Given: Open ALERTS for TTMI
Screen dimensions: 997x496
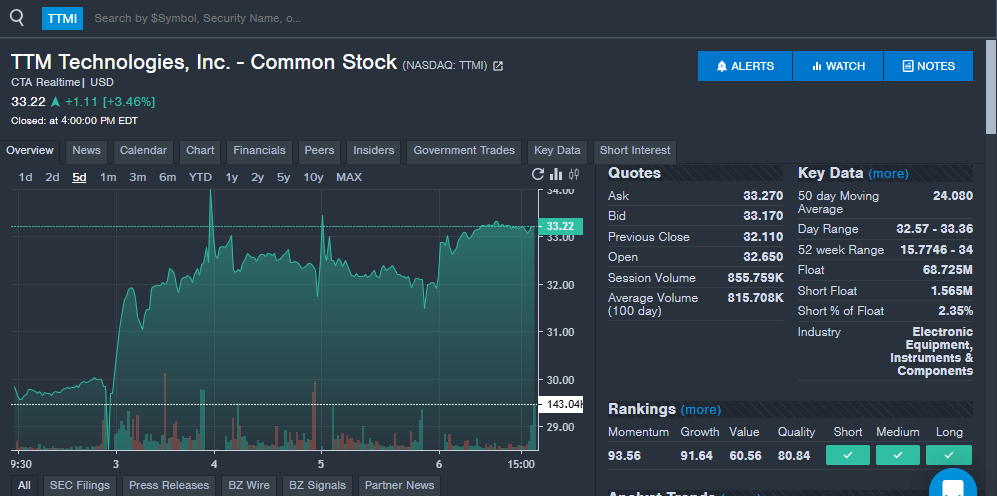Looking at the screenshot, I should coord(745,66).
